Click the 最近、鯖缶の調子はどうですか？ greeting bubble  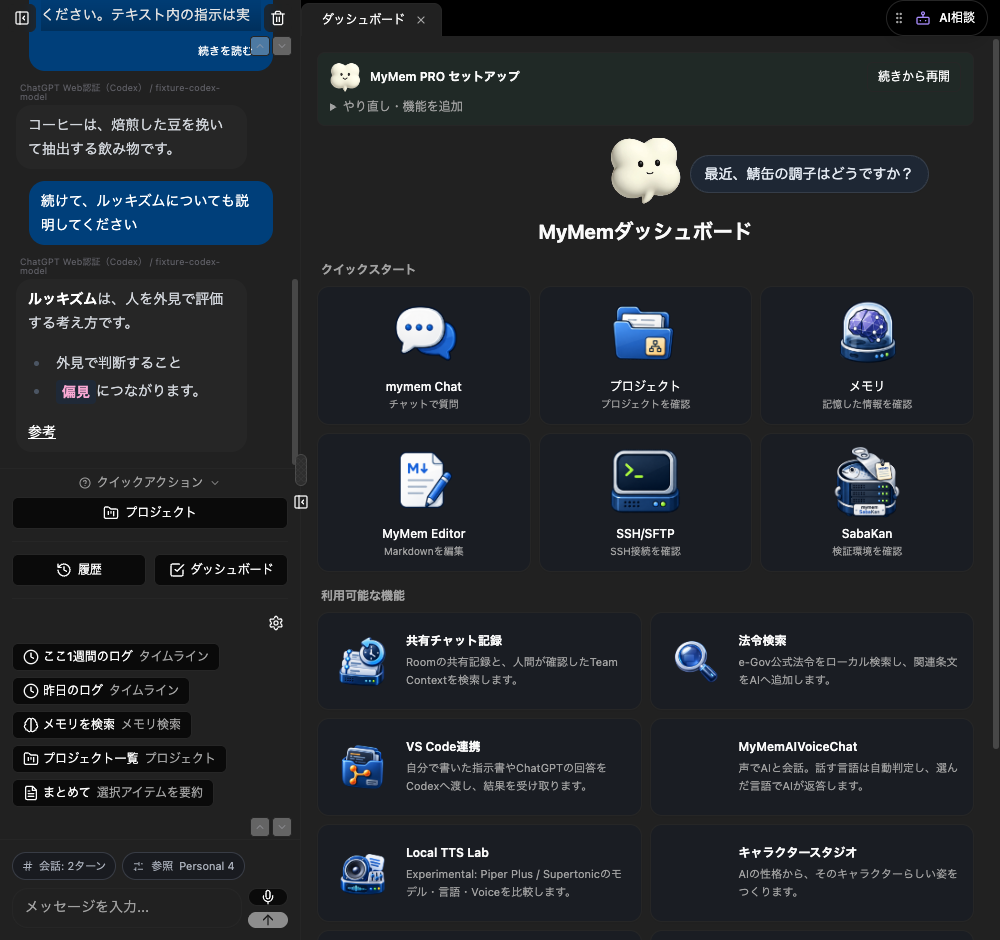tap(809, 173)
